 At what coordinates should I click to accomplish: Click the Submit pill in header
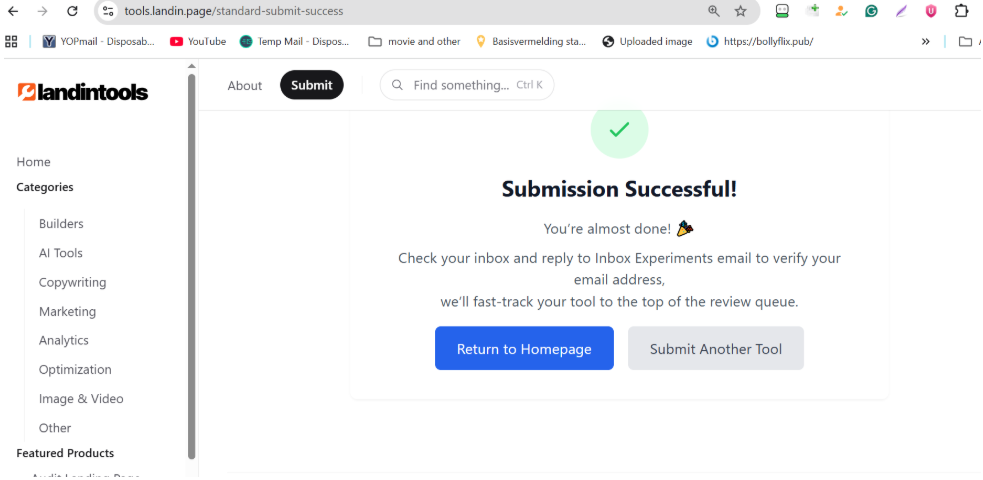tap(311, 85)
